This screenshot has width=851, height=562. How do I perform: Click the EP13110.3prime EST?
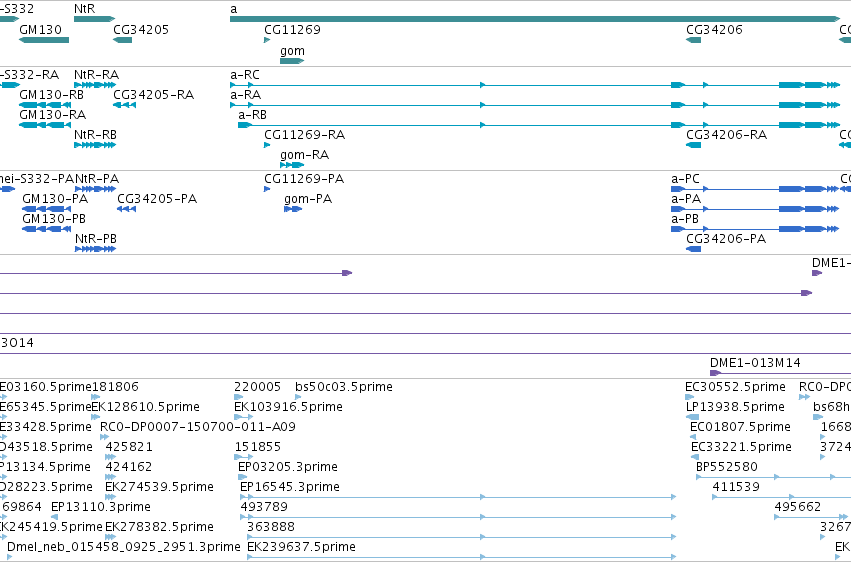pyautogui.click(x=54, y=518)
